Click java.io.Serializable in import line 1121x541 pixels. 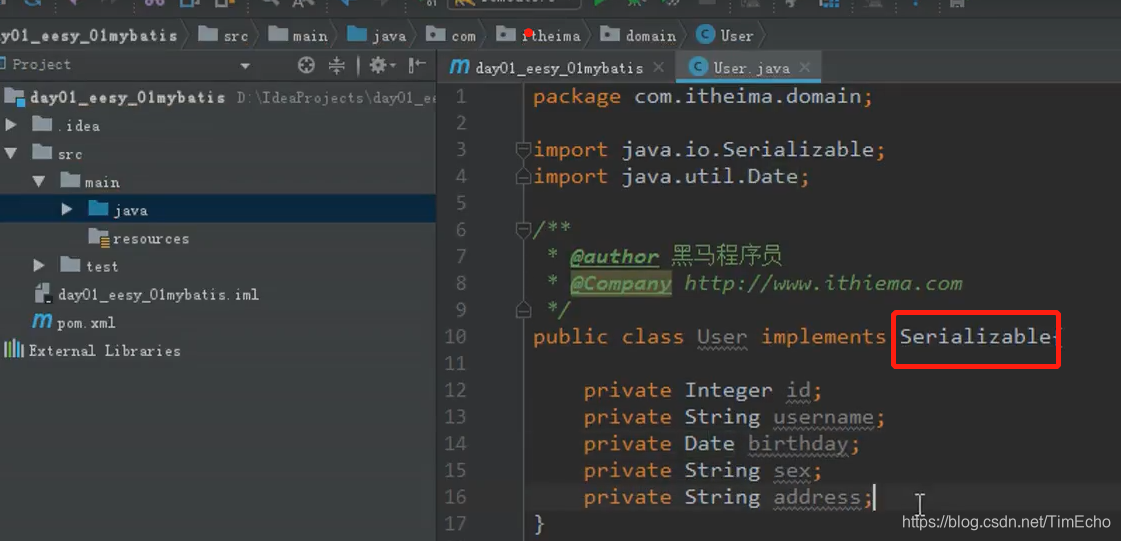point(747,150)
